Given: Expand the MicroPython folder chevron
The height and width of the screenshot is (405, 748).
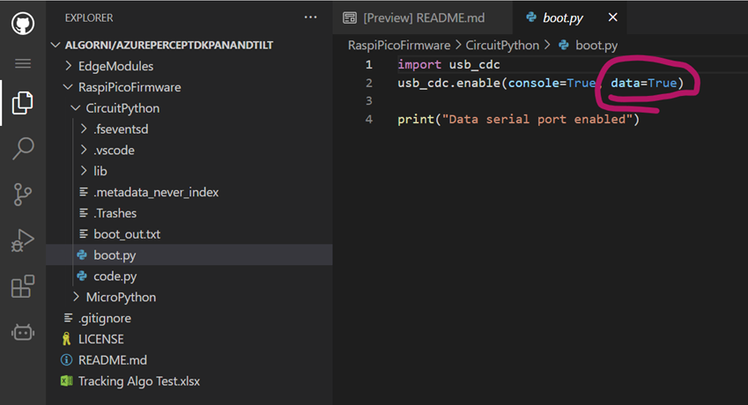Looking at the screenshot, I should tap(76, 297).
